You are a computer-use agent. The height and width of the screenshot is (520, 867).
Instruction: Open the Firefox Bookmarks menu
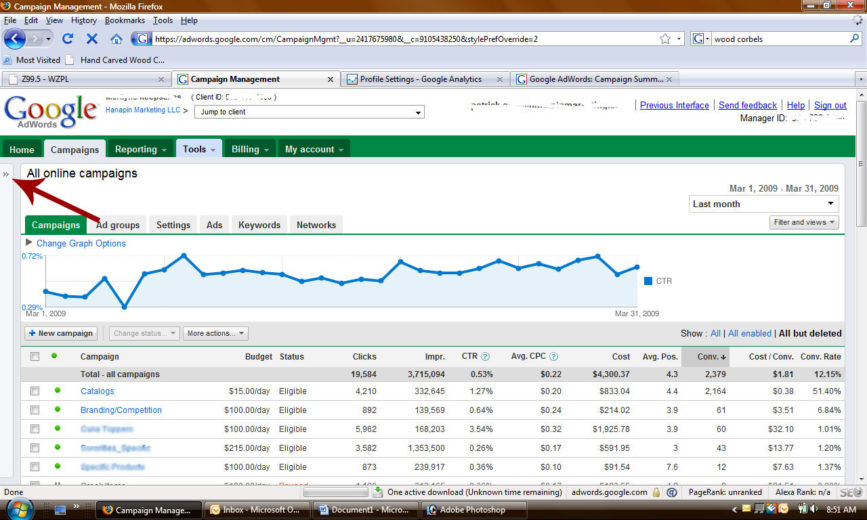124,20
